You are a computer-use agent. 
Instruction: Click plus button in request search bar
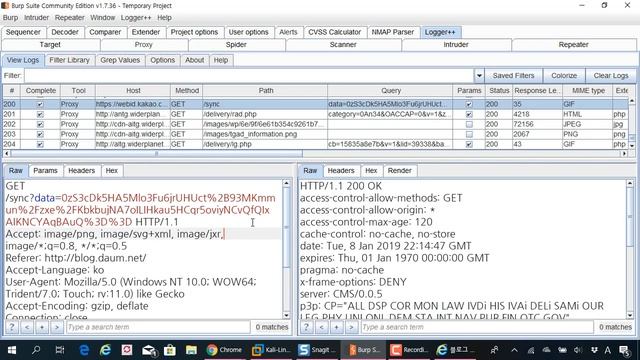[42, 327]
